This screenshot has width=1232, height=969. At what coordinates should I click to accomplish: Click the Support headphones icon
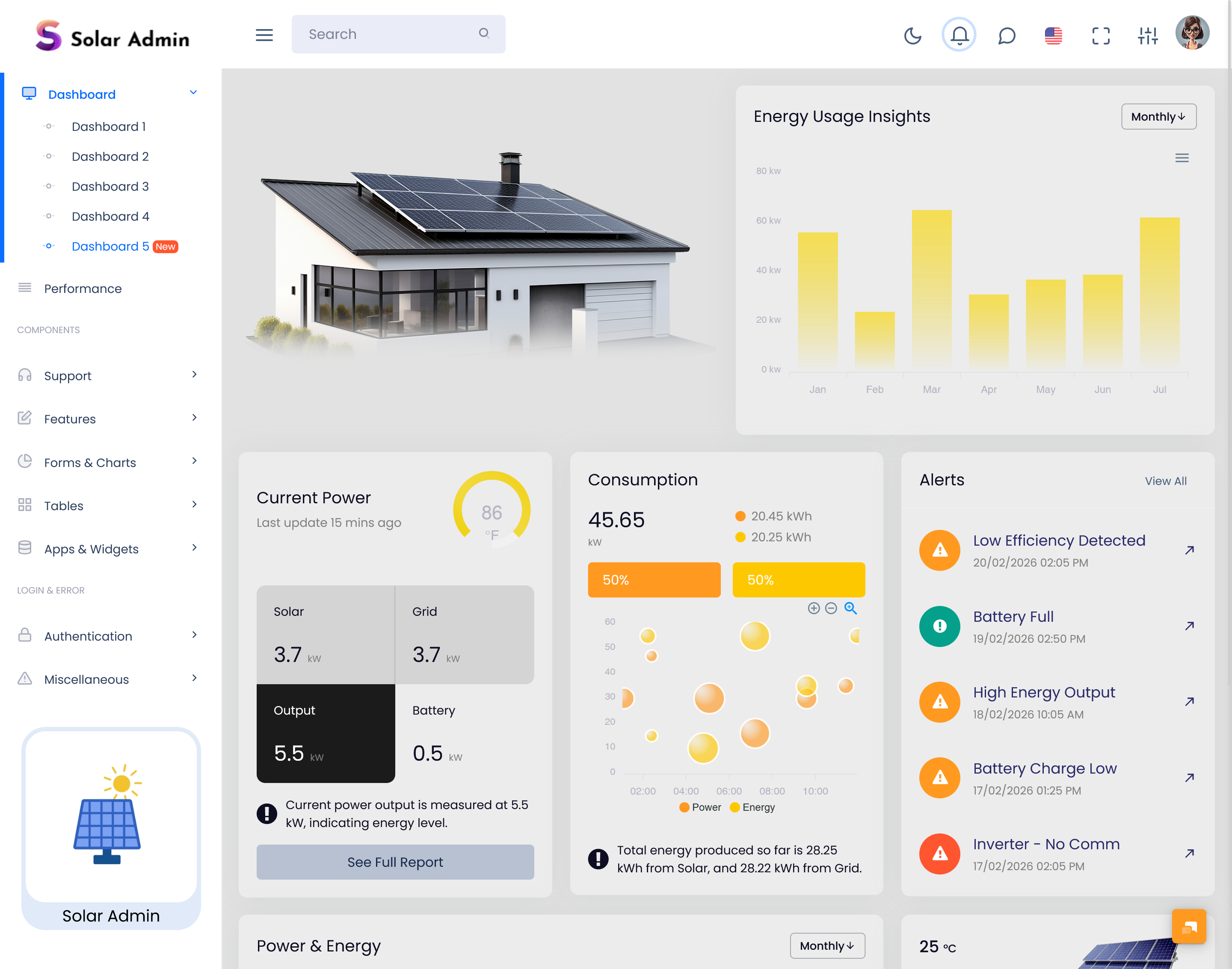pyautogui.click(x=24, y=375)
